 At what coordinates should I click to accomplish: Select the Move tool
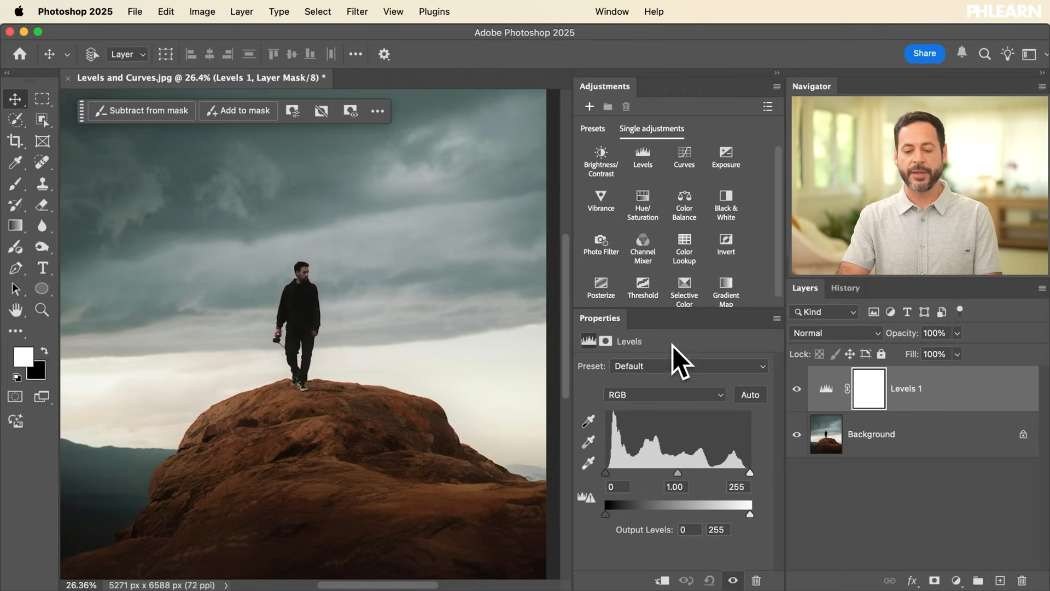tap(15, 99)
